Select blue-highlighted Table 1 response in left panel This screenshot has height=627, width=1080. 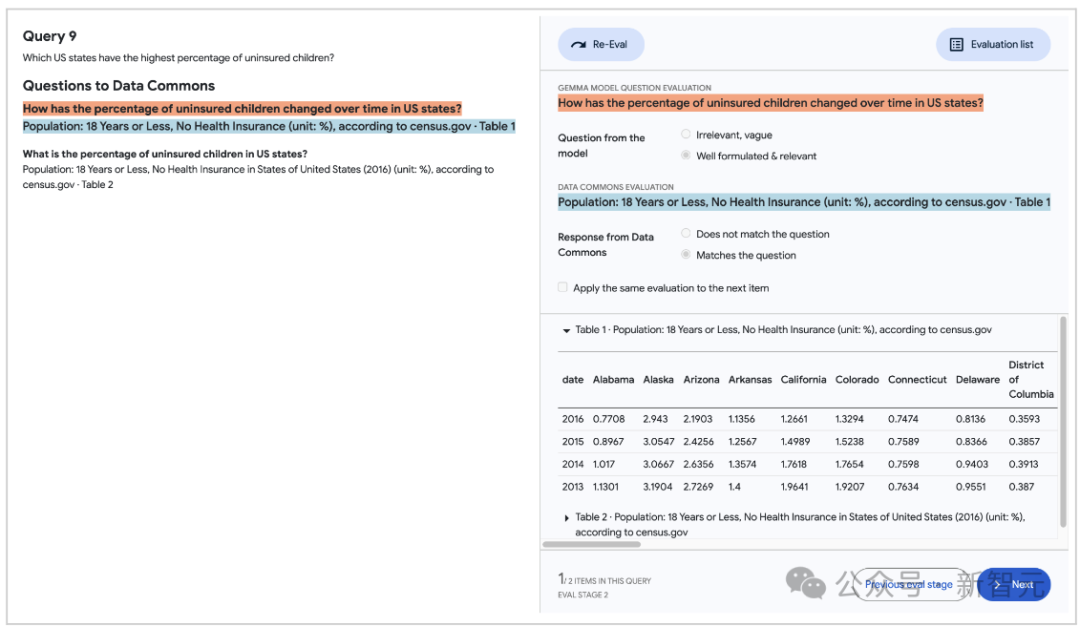(269, 127)
